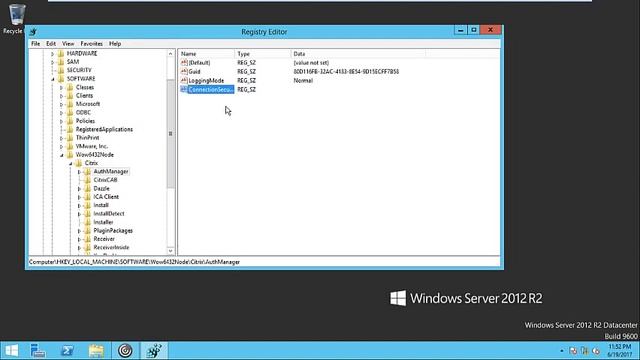This screenshot has width=640, height=360.
Task: Select the InstallDetect tree entry
Action: click(109, 214)
